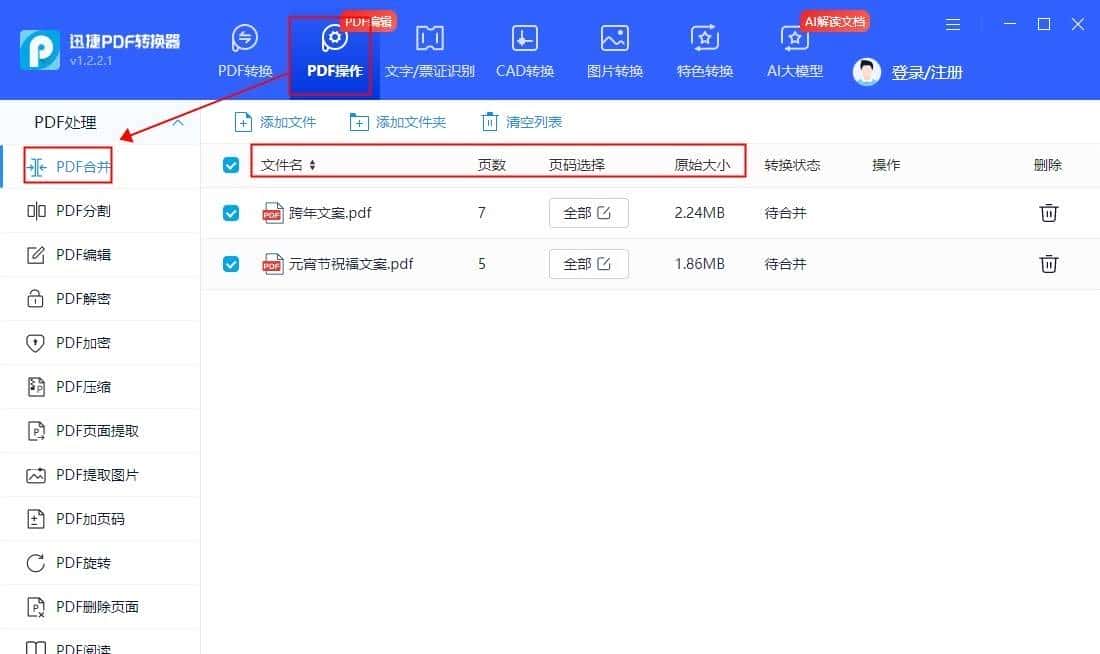Uncheck the 元宵节祝福文案.pdf checkbox
Screen dimensions: 1100x654
(231, 263)
